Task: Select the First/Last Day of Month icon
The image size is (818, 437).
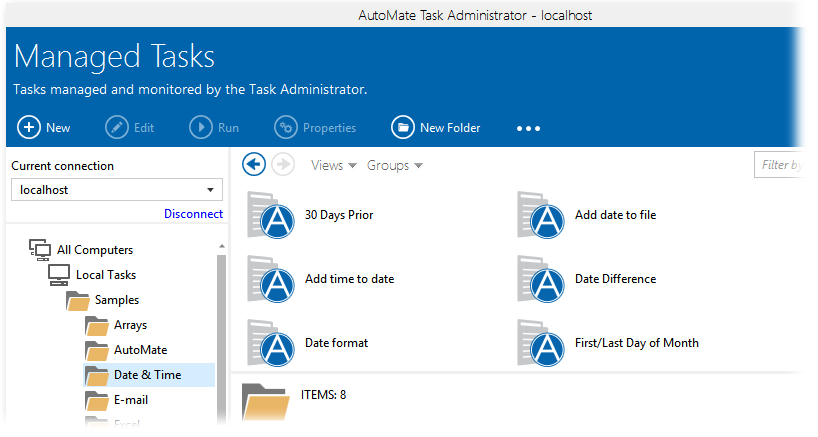Action: point(540,343)
